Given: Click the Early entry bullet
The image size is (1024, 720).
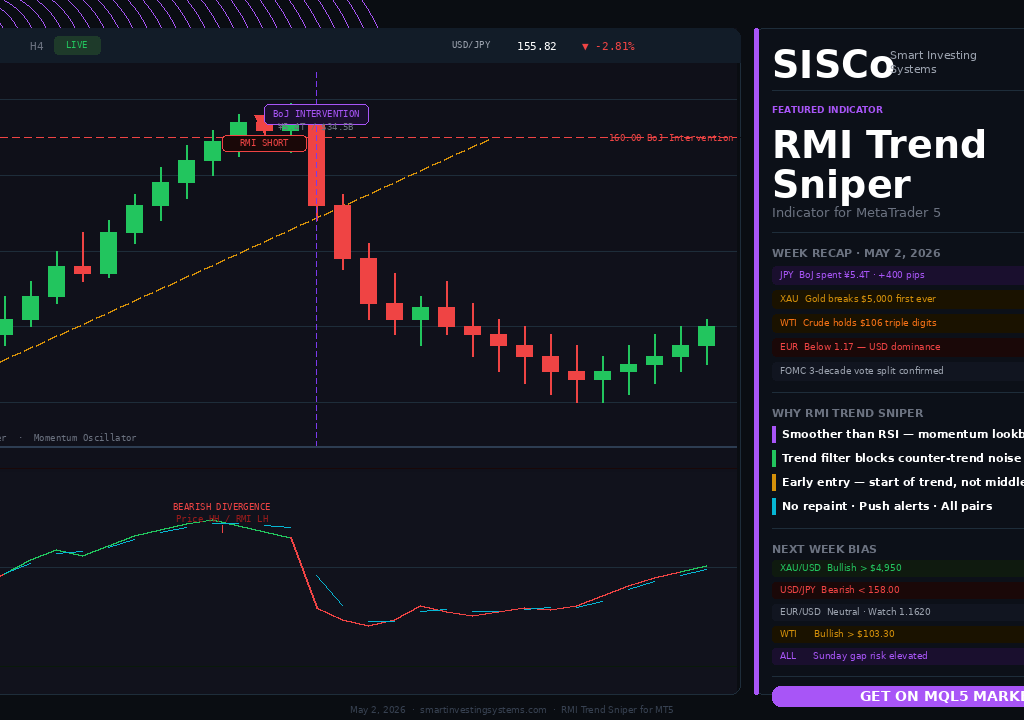Looking at the screenshot, I should tap(898, 482).
